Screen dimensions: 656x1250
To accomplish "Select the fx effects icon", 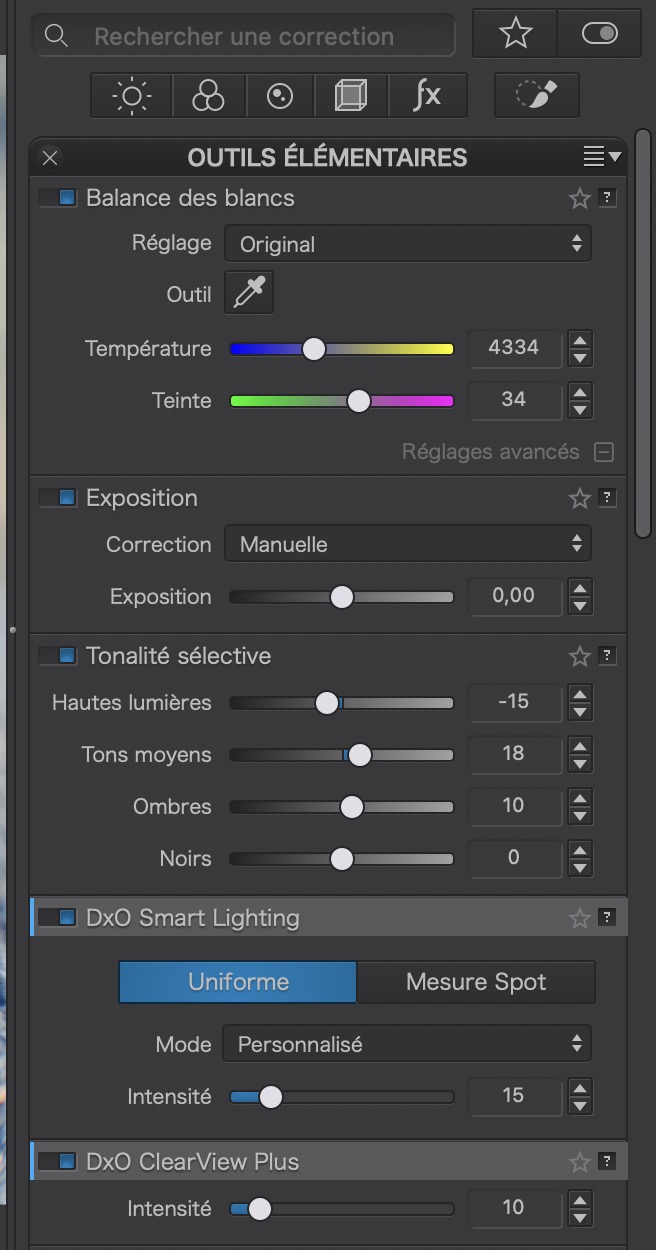I will click(x=427, y=96).
